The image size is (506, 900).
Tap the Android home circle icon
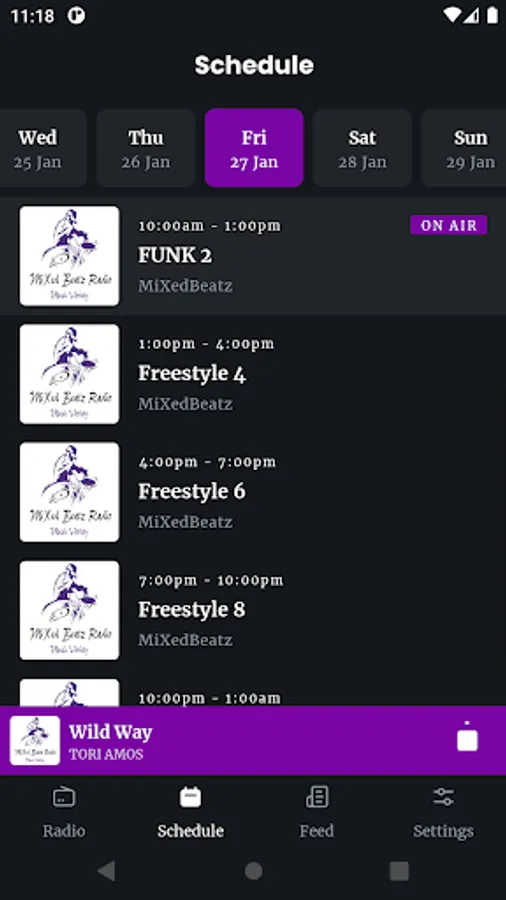(253, 871)
